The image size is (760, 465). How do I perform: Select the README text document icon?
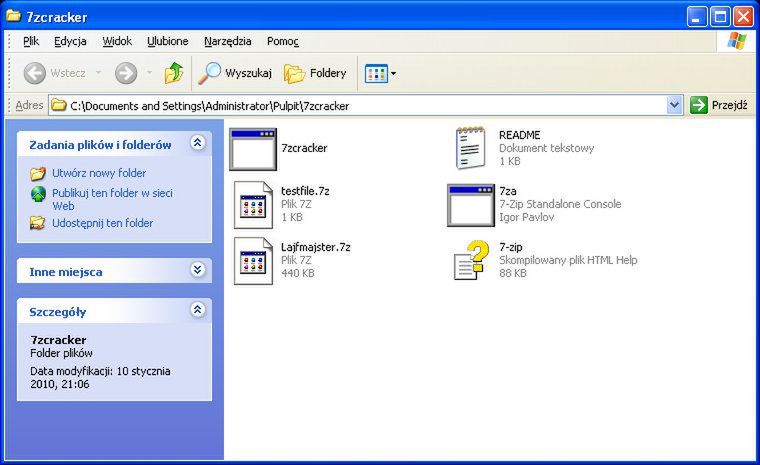coord(471,148)
